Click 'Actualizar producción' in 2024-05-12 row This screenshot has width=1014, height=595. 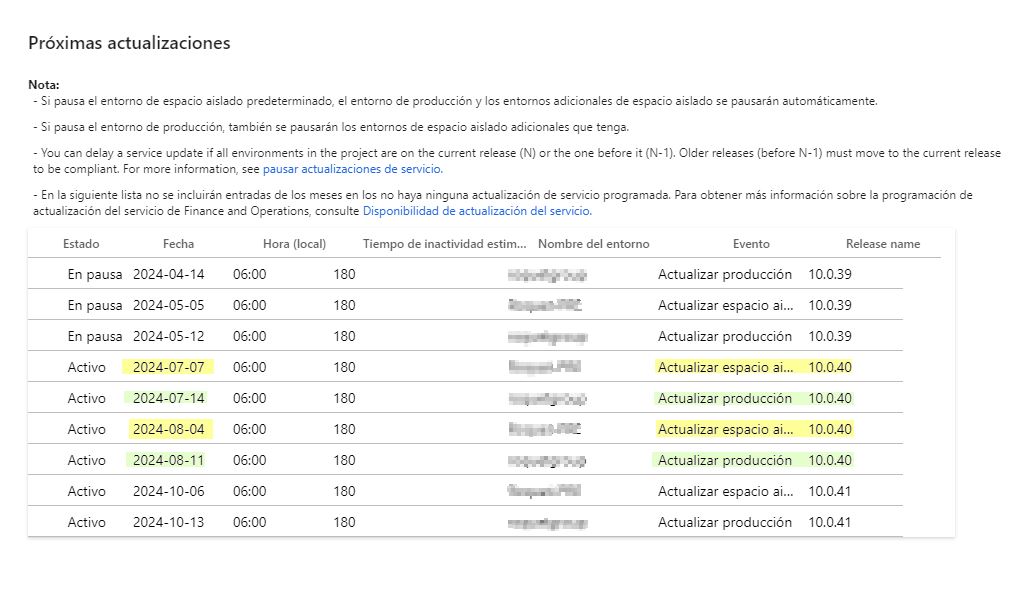725,336
